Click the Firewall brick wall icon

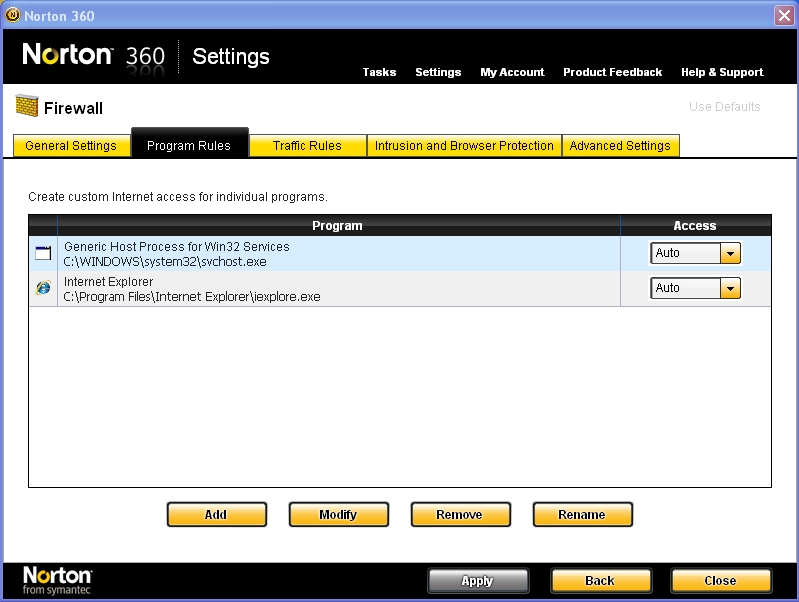click(x=26, y=106)
